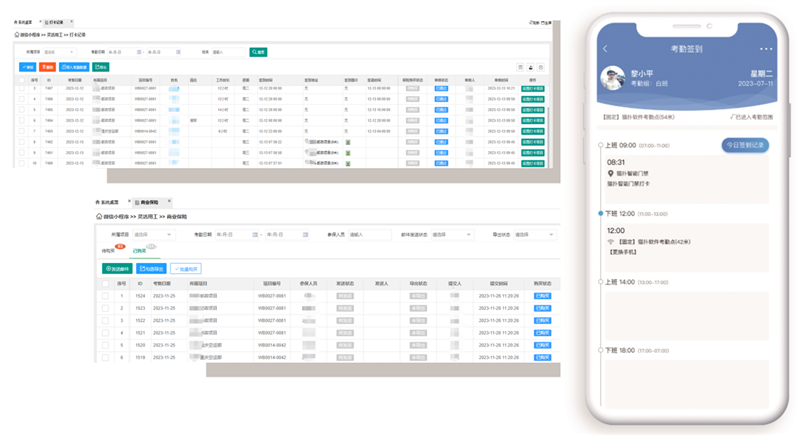
Task: Switch to the 已购买 tab
Action: coord(138,251)
